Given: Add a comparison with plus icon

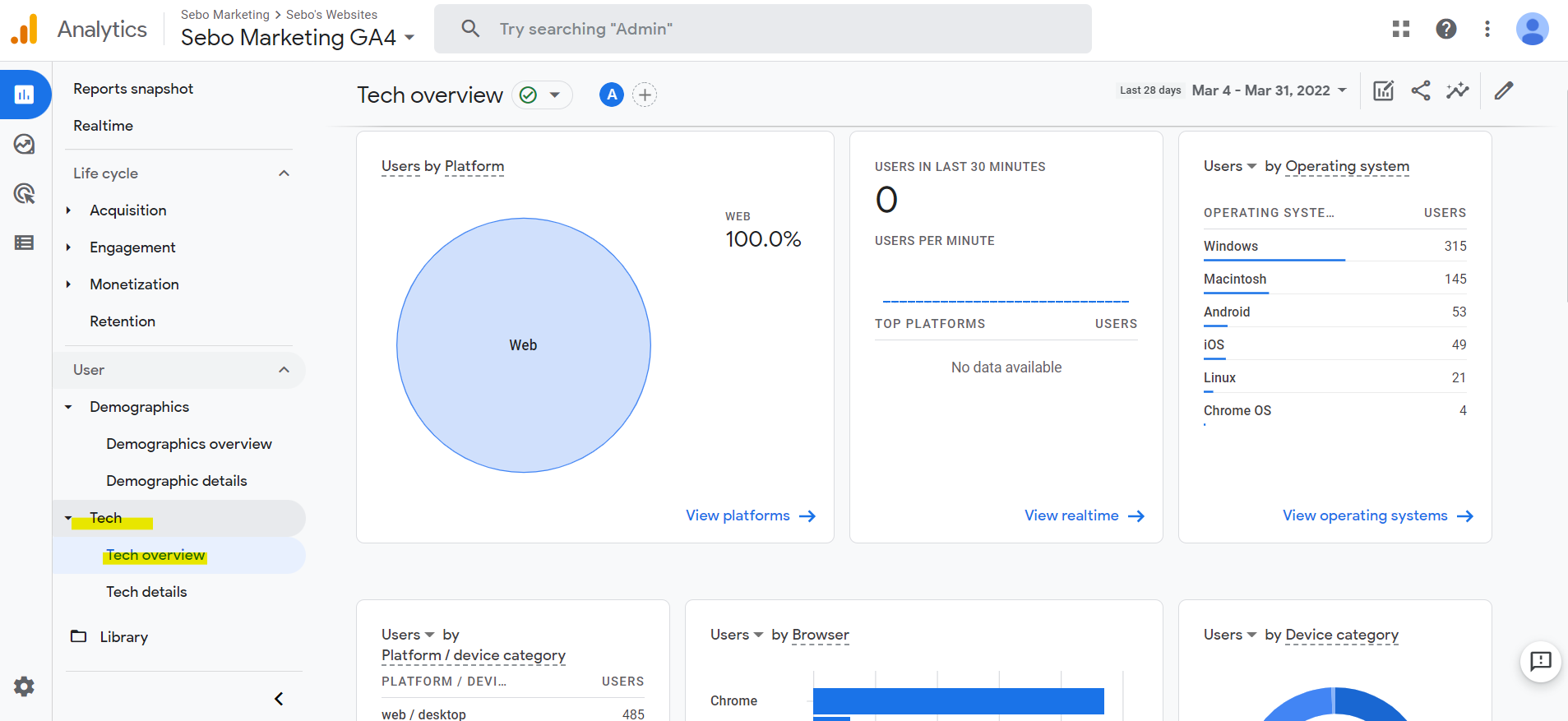Looking at the screenshot, I should [x=645, y=95].
